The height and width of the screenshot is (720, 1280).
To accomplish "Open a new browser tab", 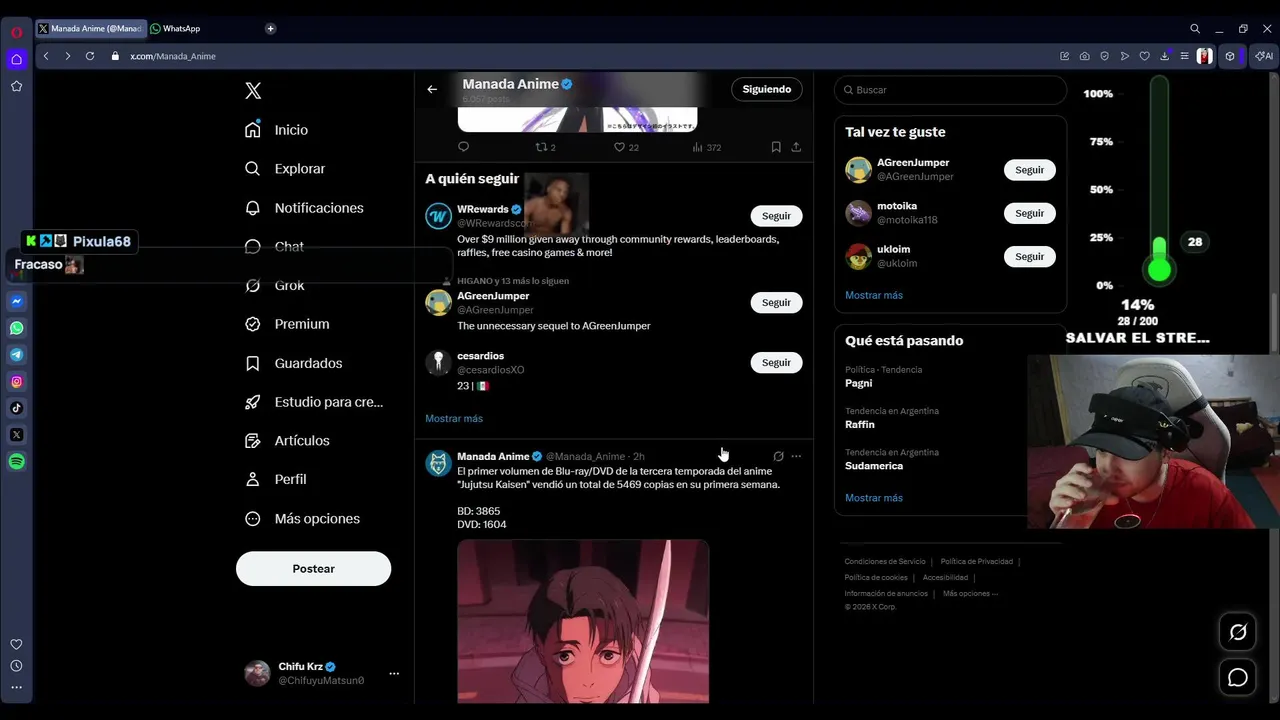I will 270,29.
